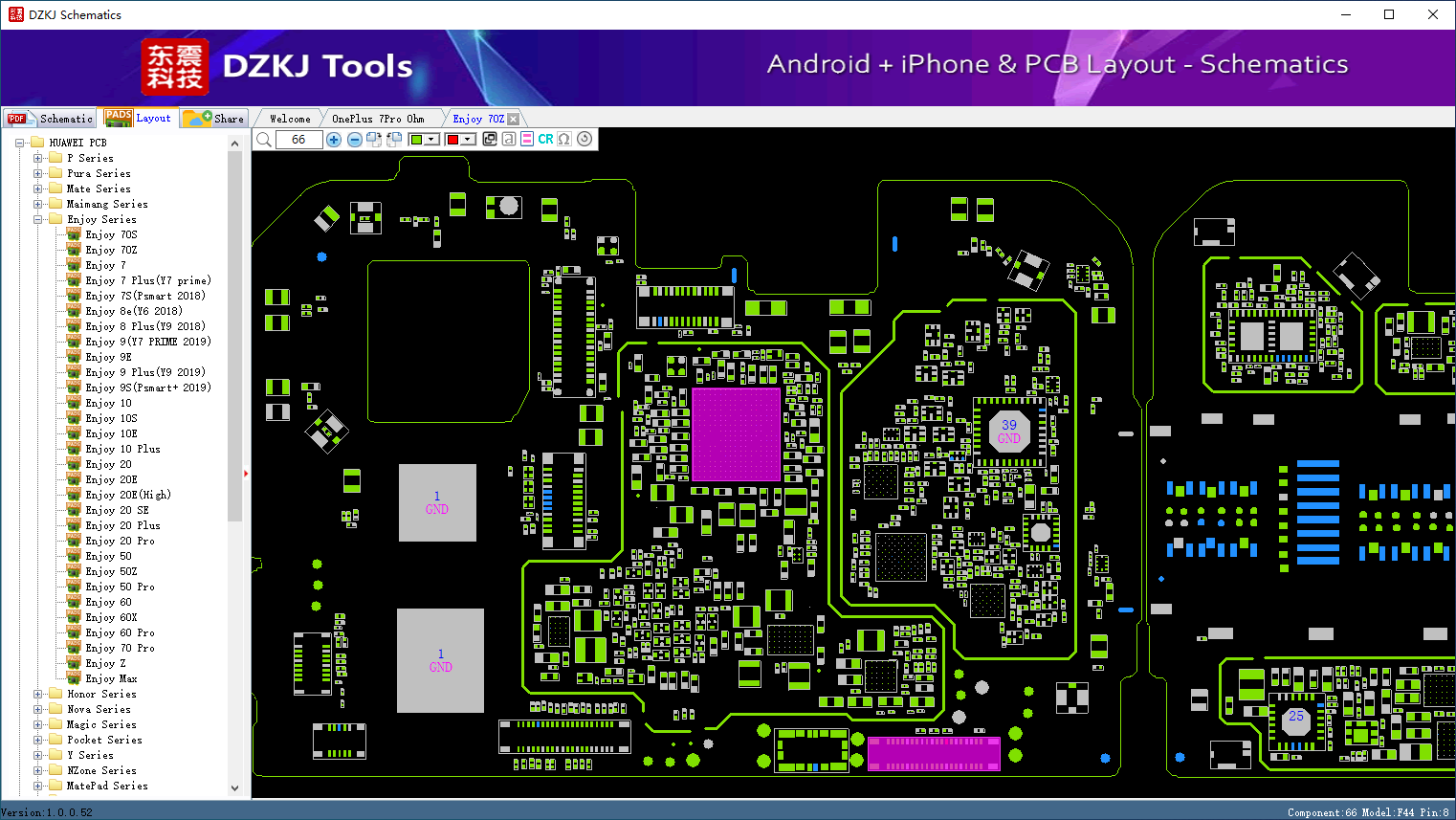This screenshot has height=820, width=1456.
Task: Switch to the OnePlus 7Pro Ohm tab
Action: pyautogui.click(x=378, y=119)
